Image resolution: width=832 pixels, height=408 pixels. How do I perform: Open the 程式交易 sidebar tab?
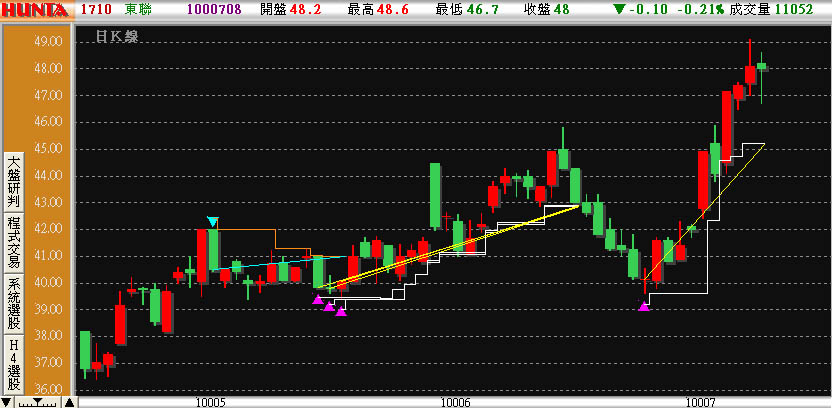(x=14, y=241)
